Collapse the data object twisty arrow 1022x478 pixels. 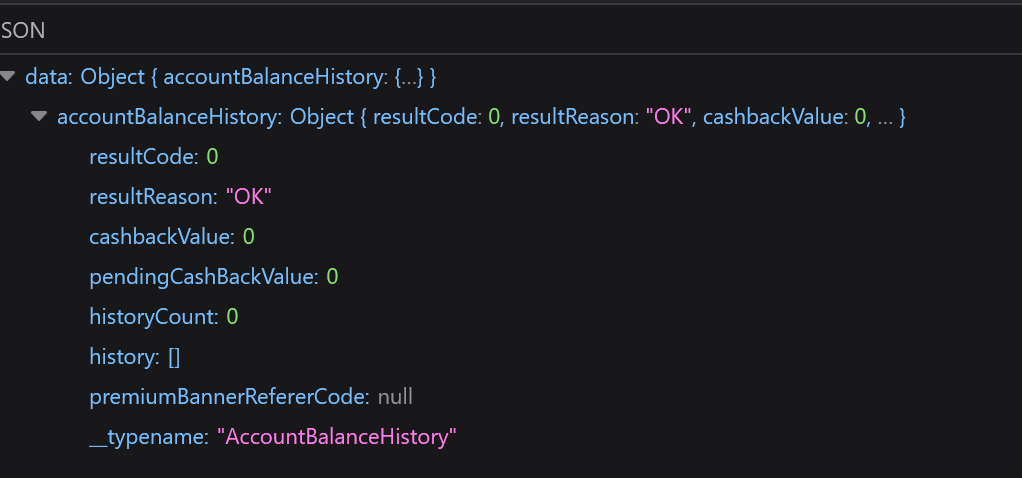(7, 77)
